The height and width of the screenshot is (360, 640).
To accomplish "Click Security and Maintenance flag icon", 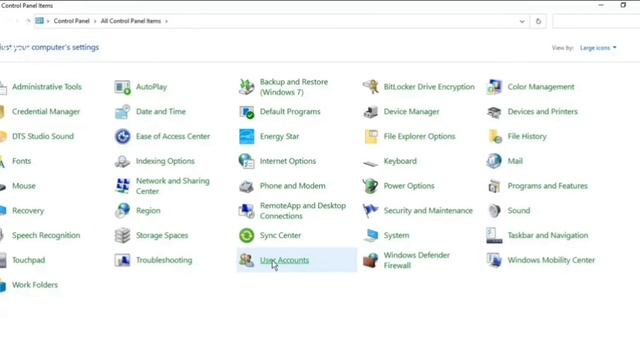I will pyautogui.click(x=371, y=211).
